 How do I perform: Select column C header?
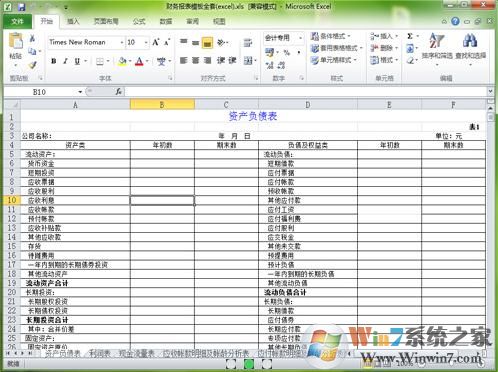pyautogui.click(x=226, y=105)
